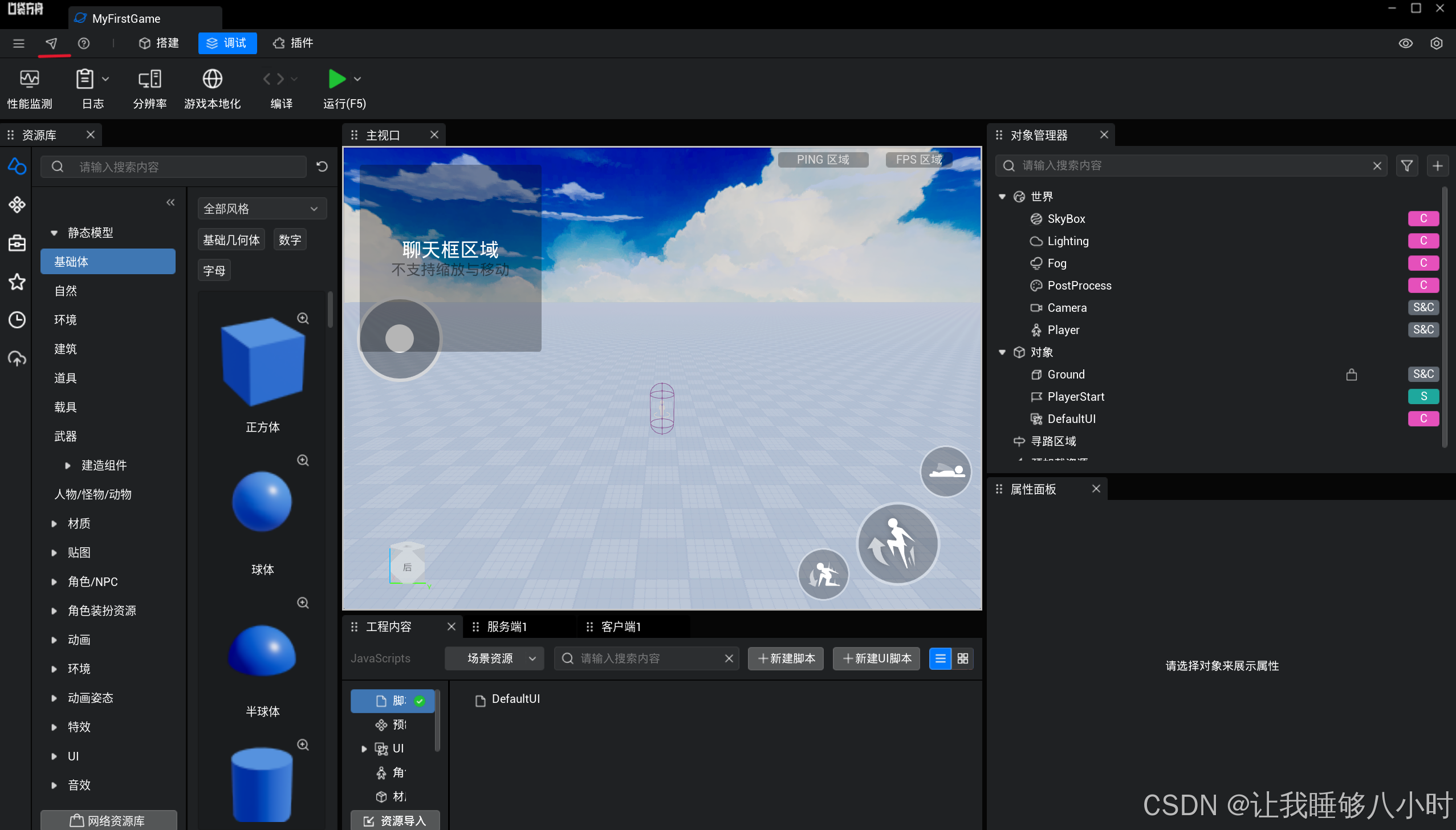Expand the 材质 tree category
This screenshot has height=830, width=1456.
point(54,523)
